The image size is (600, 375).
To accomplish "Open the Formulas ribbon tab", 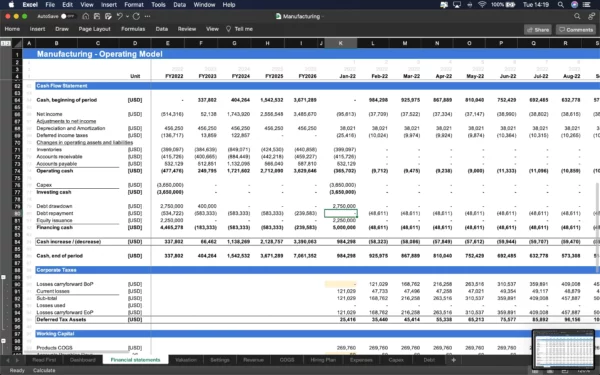I will coord(133,29).
